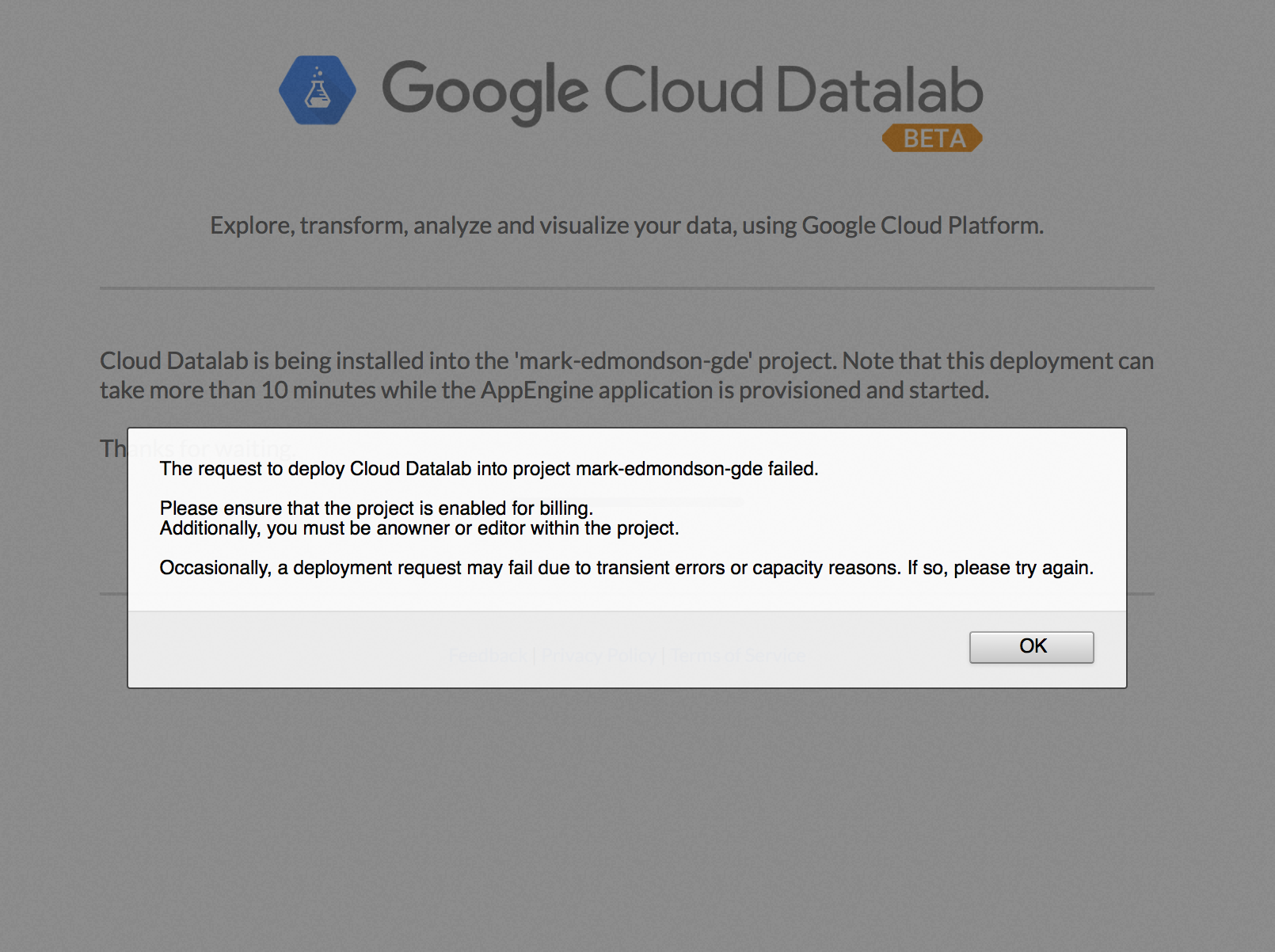Viewport: 1275px width, 952px height.
Task: Click the 'transient errors' message line
Action: pos(626,568)
